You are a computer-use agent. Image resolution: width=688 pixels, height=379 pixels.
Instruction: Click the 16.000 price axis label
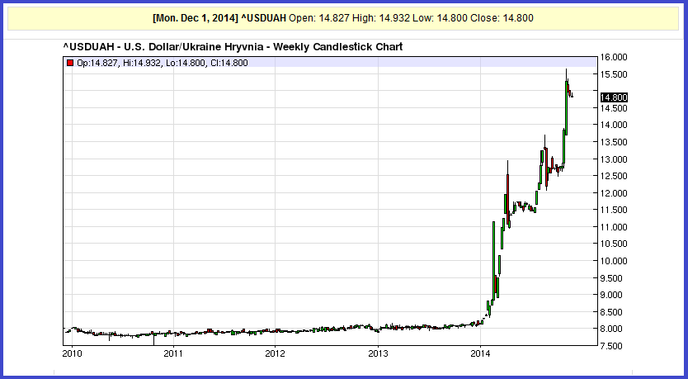pyautogui.click(x=614, y=57)
